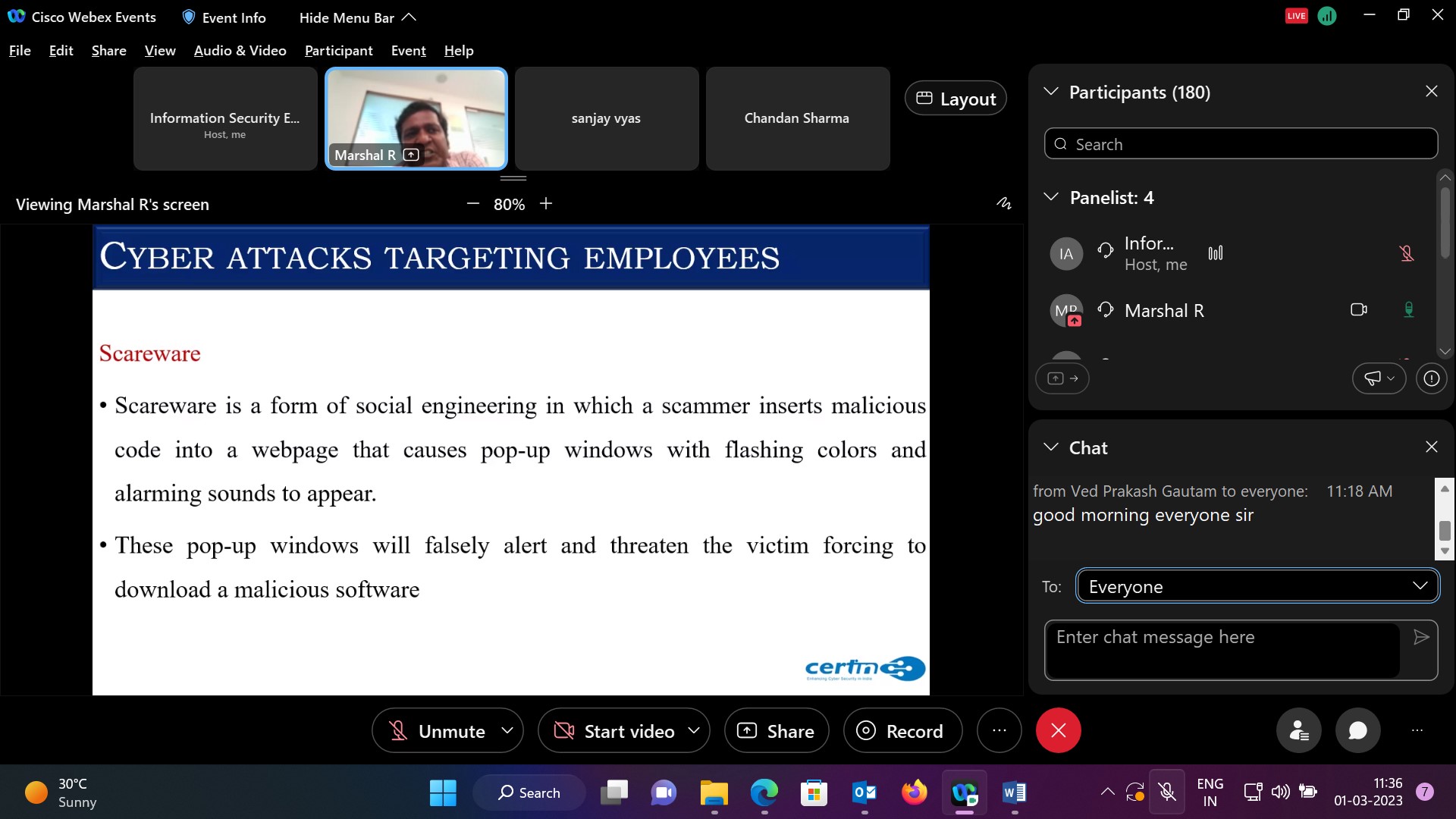
Task: Click the send chat message arrow
Action: pos(1421,637)
